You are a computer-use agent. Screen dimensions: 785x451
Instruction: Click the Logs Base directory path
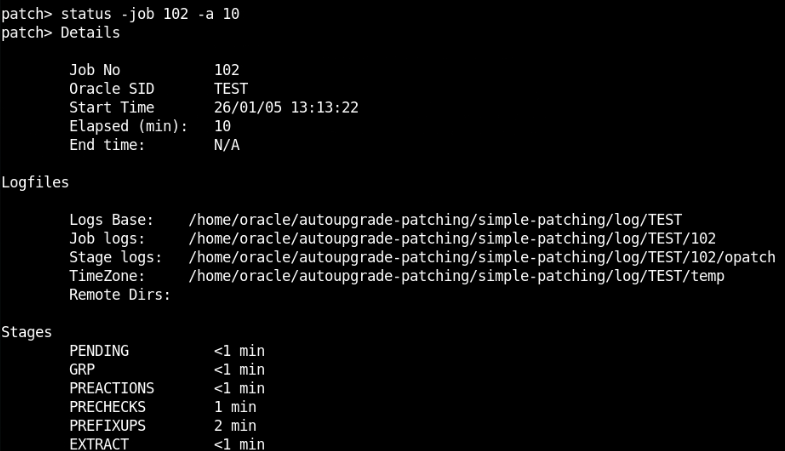435,220
